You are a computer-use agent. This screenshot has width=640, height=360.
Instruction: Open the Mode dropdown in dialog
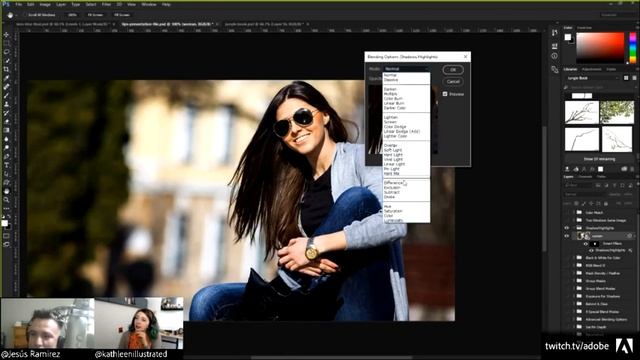406,69
